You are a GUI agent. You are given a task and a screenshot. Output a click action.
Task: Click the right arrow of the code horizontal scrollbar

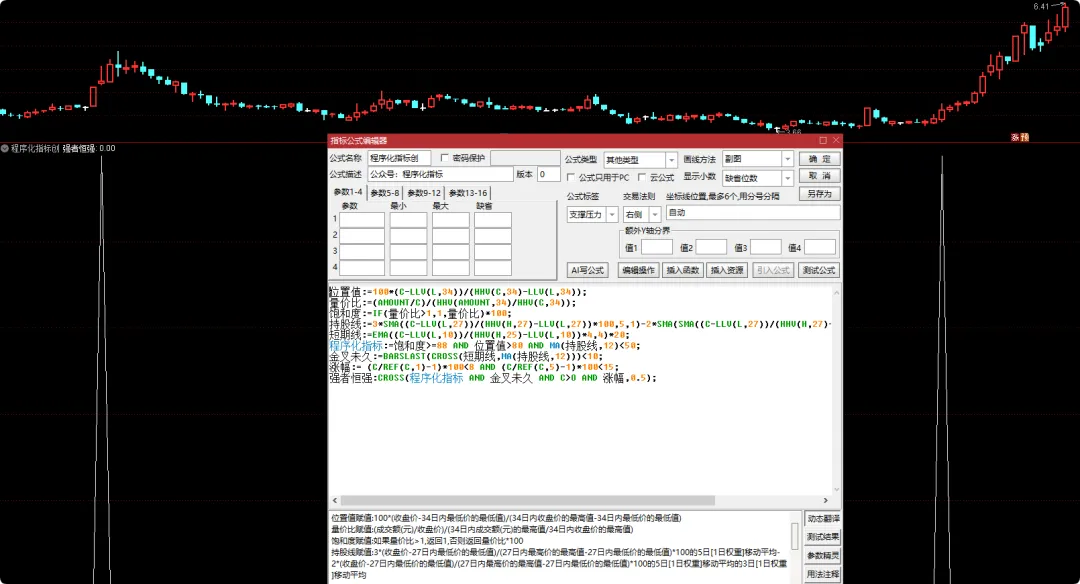825,501
